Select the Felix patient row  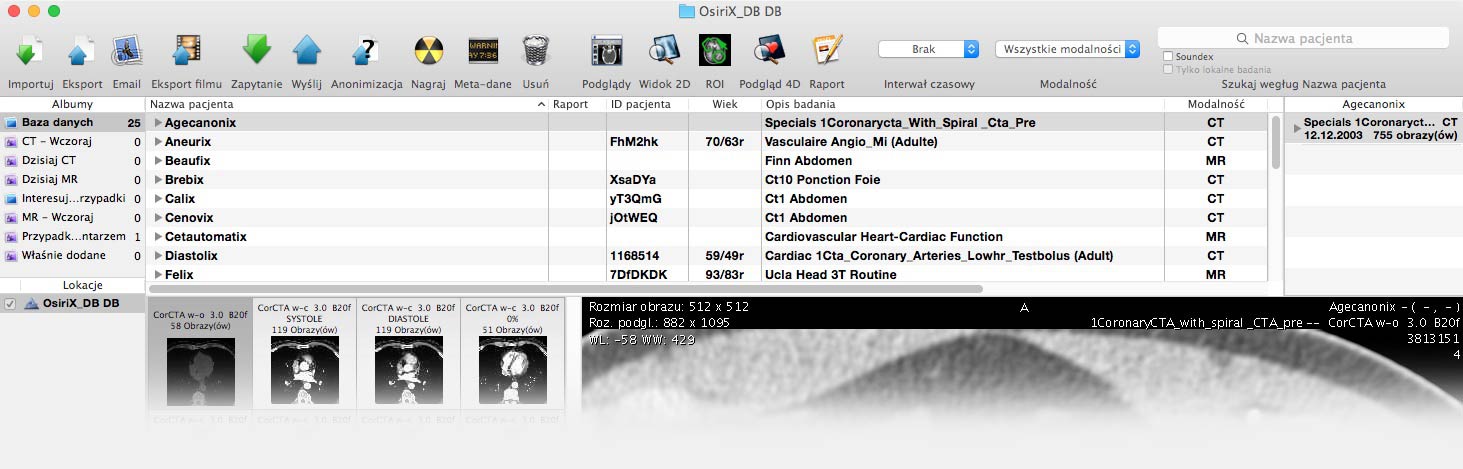tap(707, 274)
